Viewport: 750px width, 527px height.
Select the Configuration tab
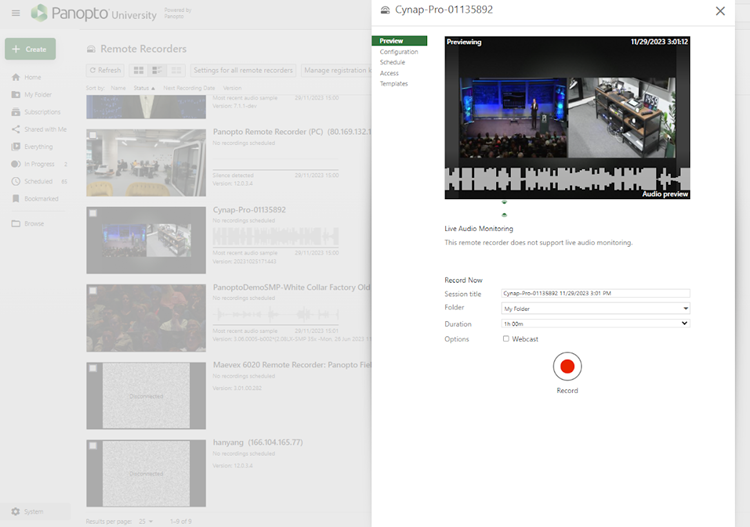(399, 52)
